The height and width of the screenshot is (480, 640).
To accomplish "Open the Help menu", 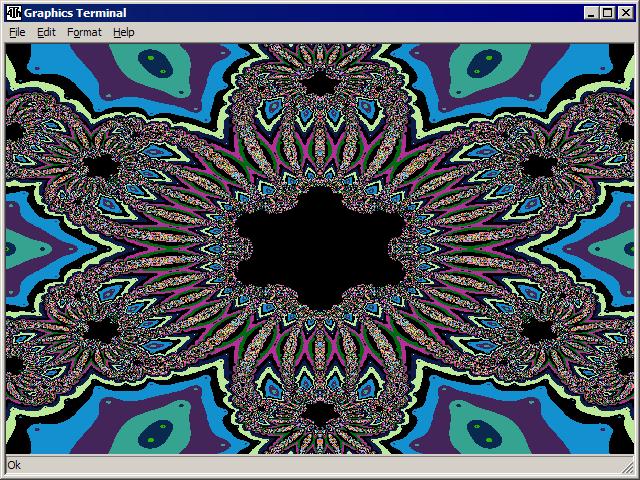I will point(123,32).
